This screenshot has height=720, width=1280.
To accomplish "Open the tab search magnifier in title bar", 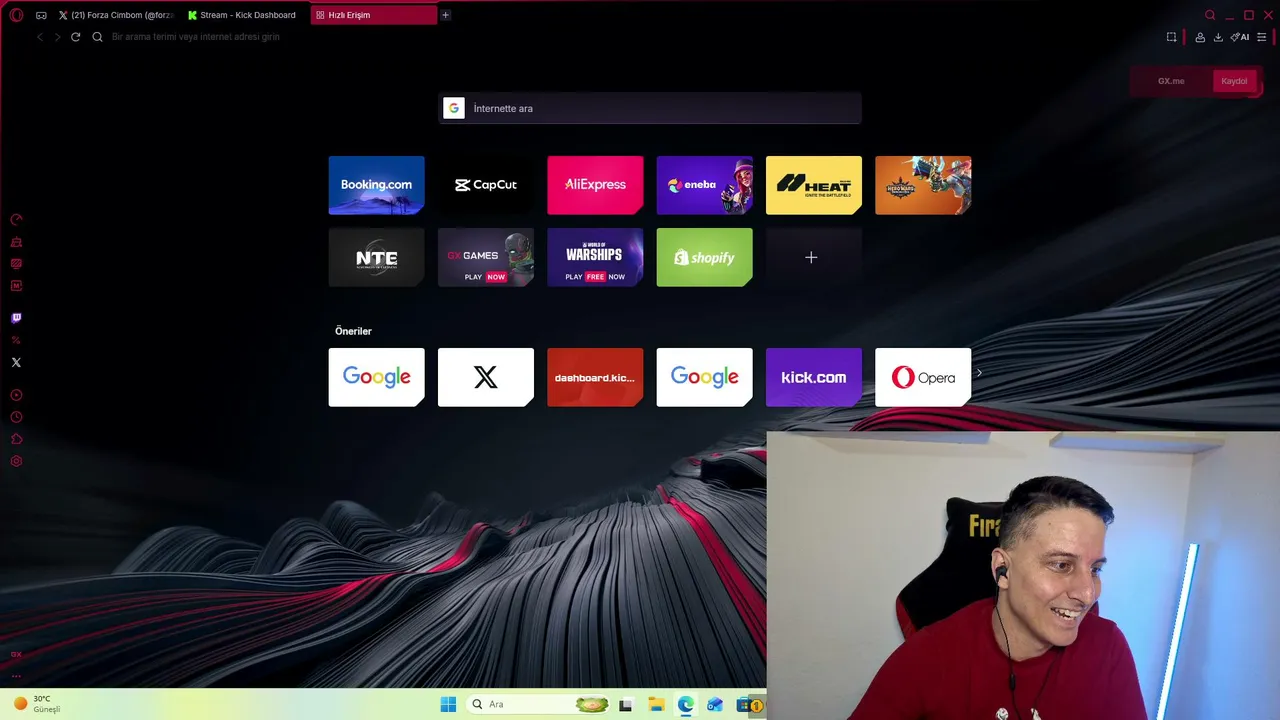I will pyautogui.click(x=1210, y=15).
